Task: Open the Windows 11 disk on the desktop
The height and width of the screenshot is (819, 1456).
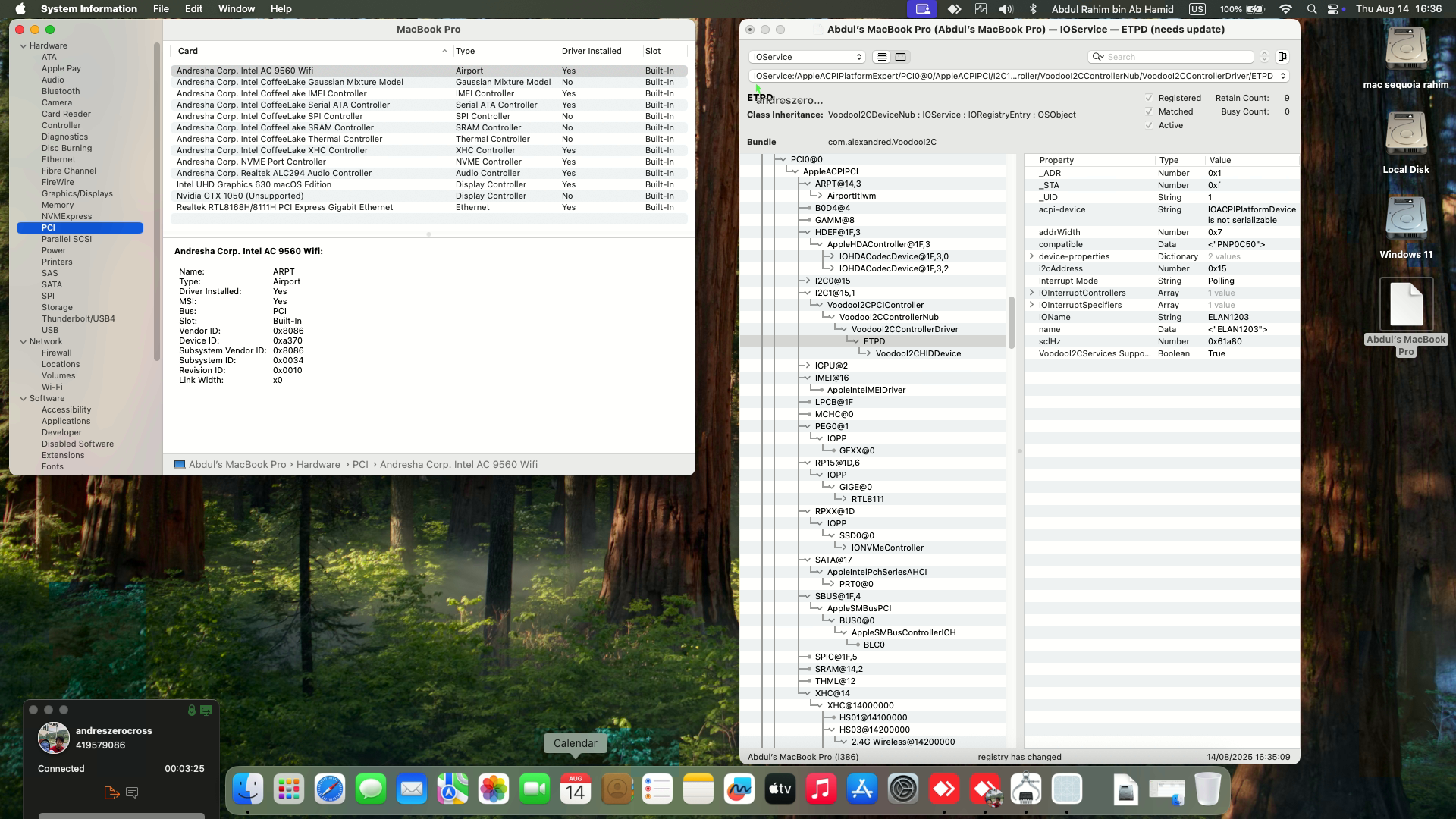Action: [x=1406, y=228]
